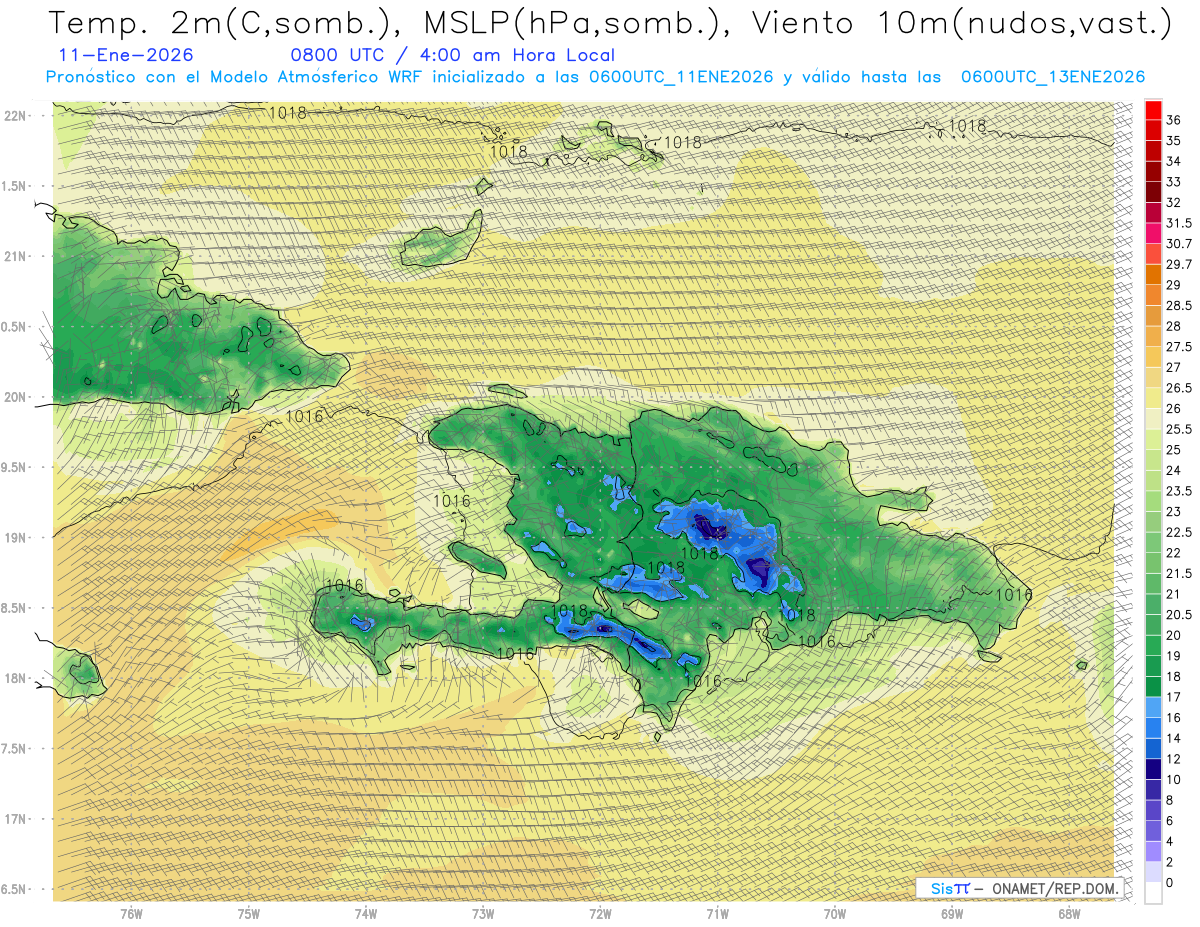
Task: Click the "73W" longitude label
Action: [483, 913]
